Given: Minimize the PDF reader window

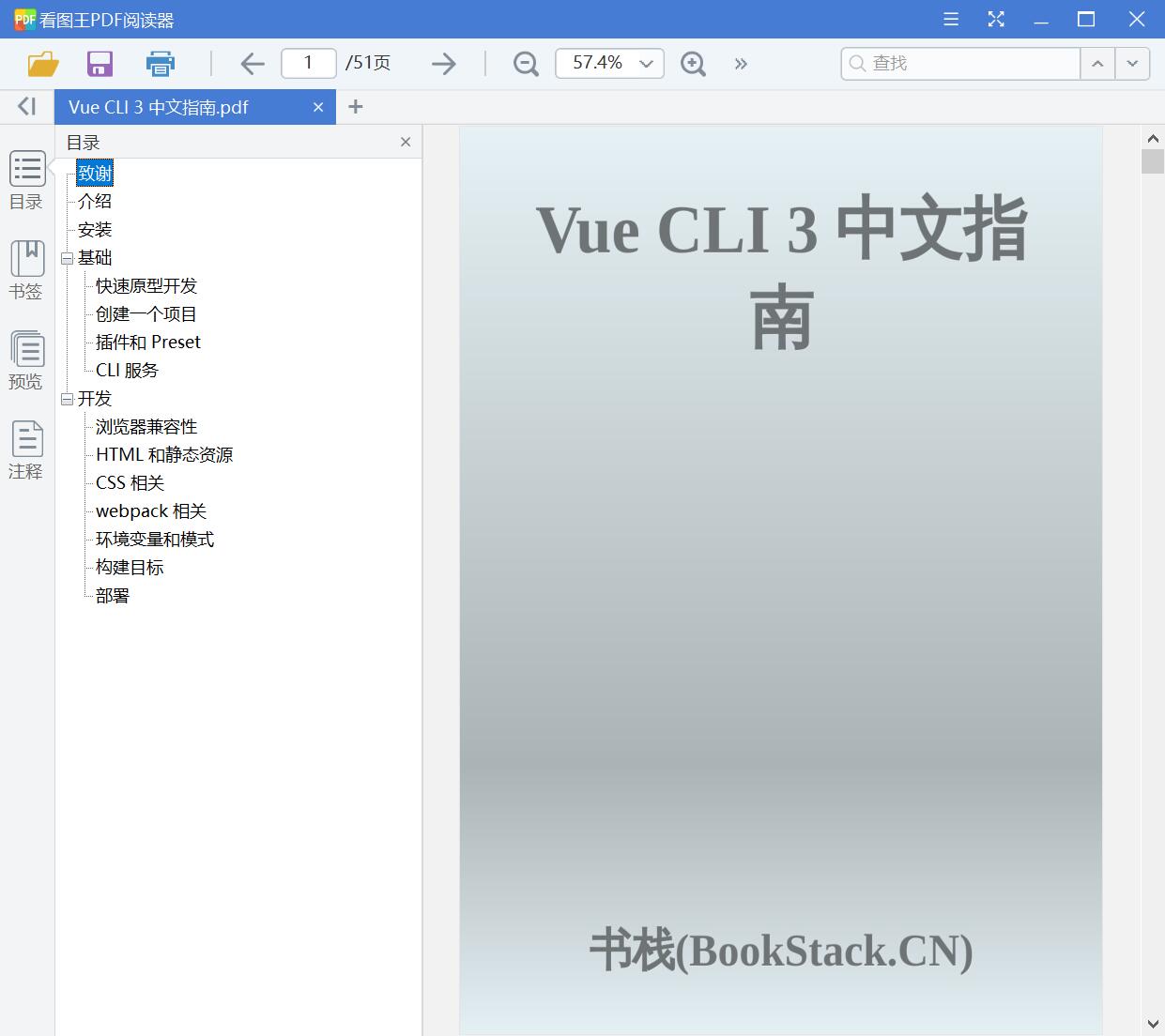Looking at the screenshot, I should (1041, 19).
